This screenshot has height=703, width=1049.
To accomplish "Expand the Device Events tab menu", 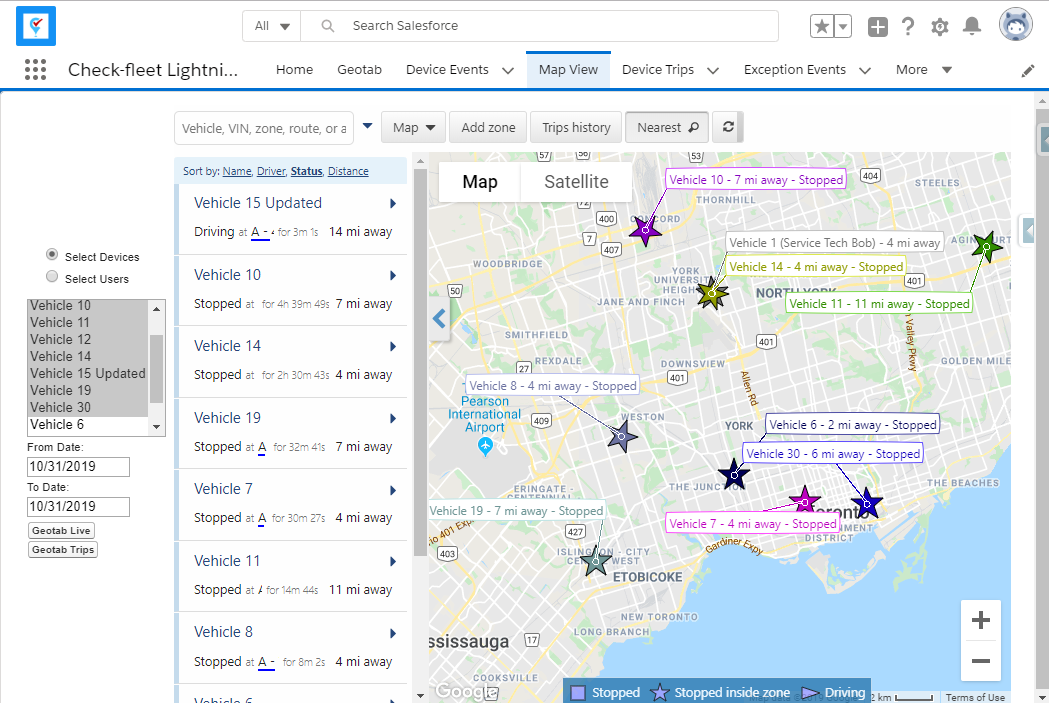I will click(x=508, y=71).
